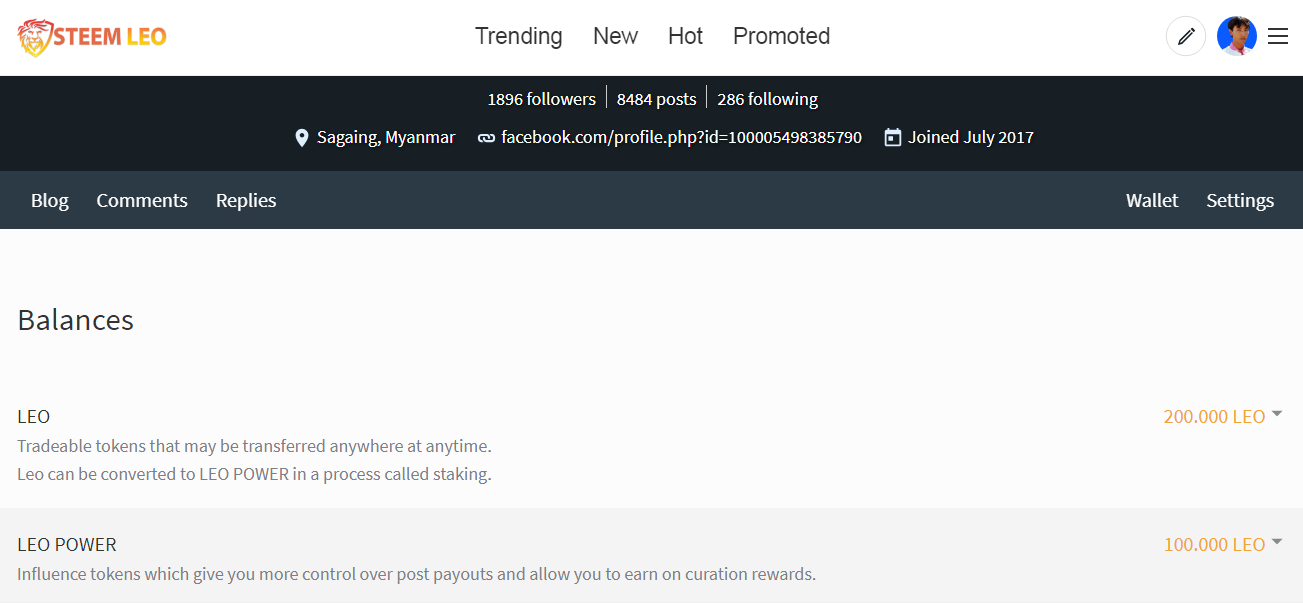
Task: Go to Hot posts
Action: [685, 36]
